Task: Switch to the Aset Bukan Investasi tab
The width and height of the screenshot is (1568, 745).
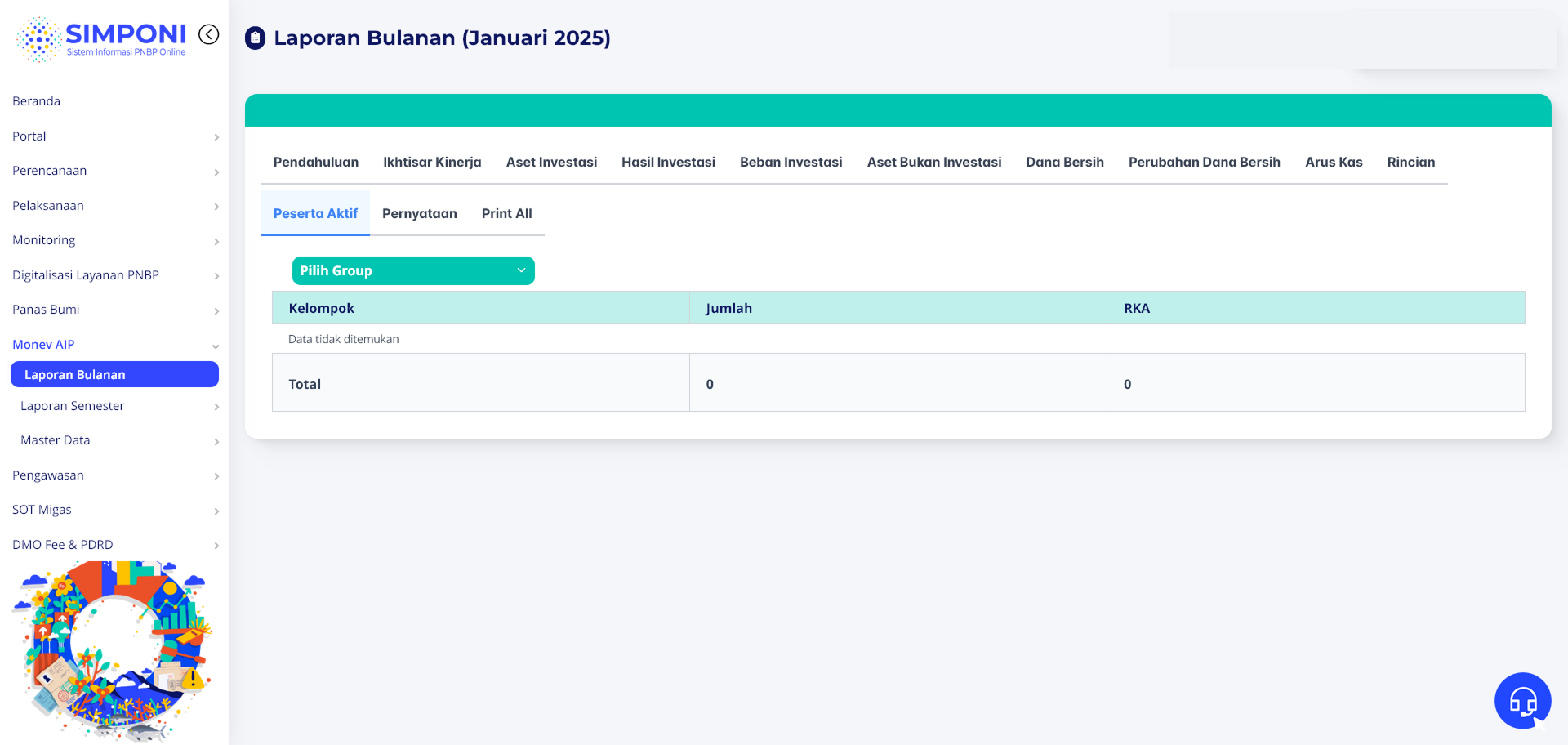Action: (934, 162)
